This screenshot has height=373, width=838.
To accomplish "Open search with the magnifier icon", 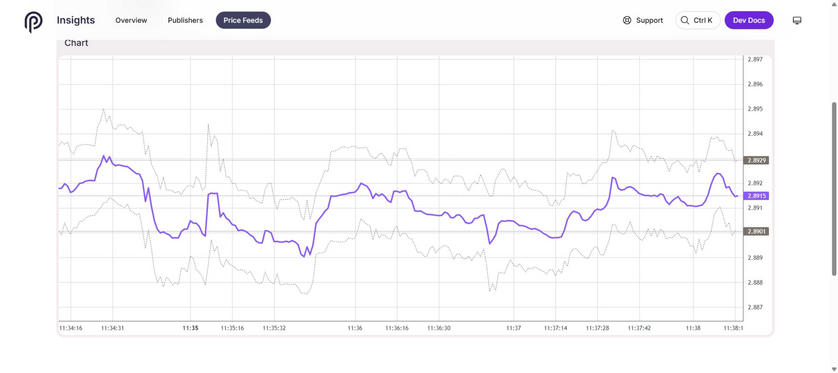I will (x=685, y=20).
